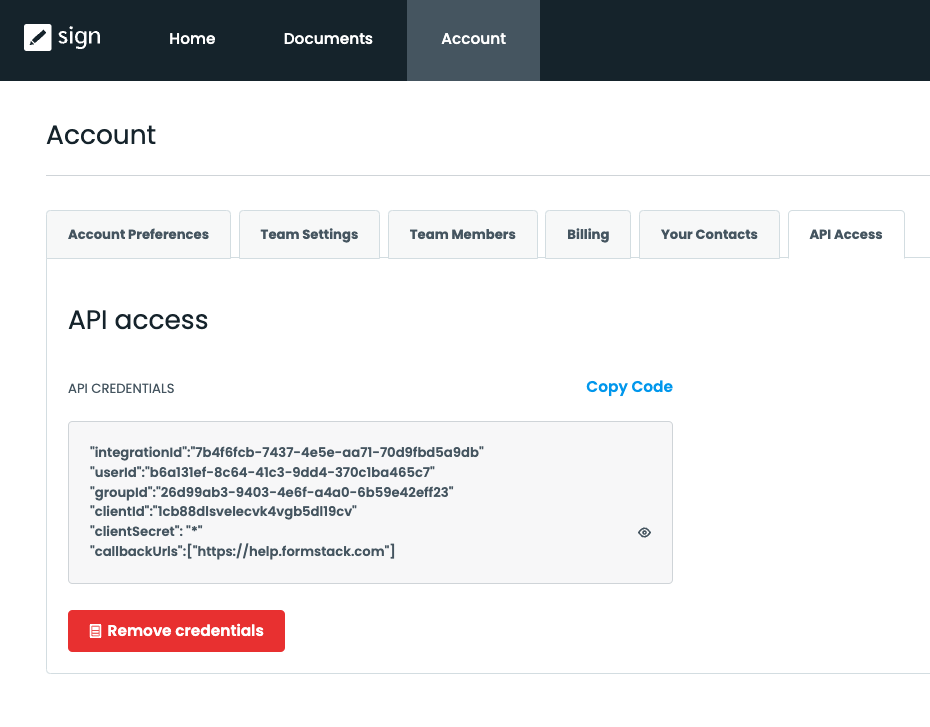Click the Account menu item in navigation bar
Screen dimensions: 930x727
473,39
